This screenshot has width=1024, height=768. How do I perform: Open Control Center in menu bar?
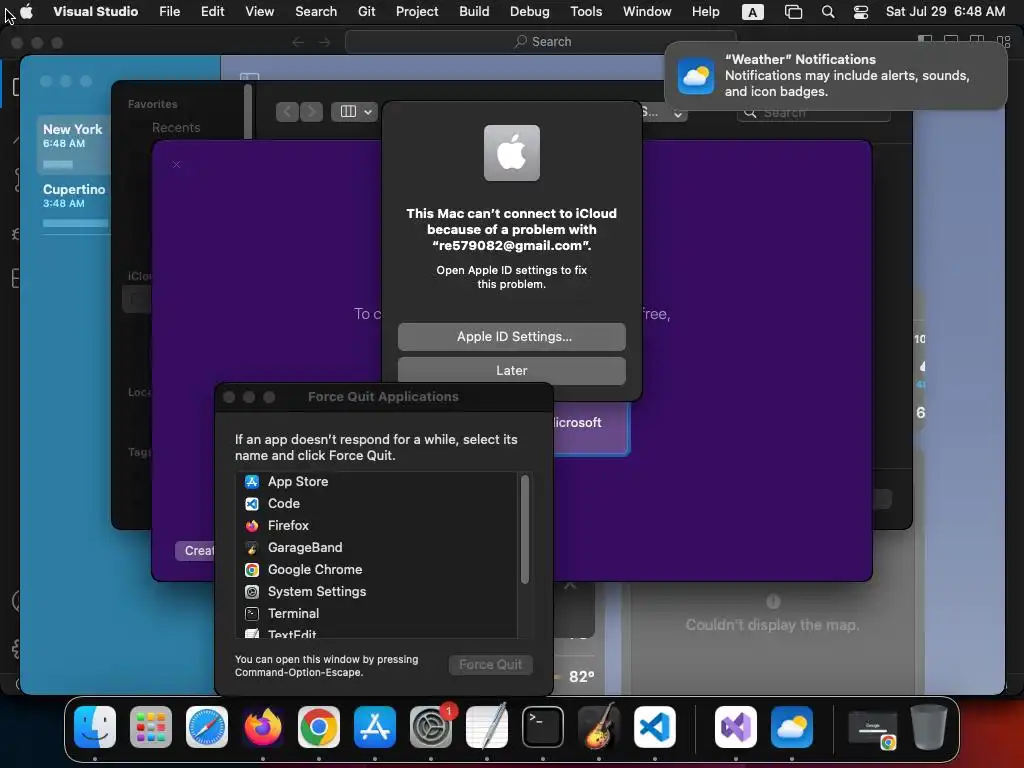(861, 12)
